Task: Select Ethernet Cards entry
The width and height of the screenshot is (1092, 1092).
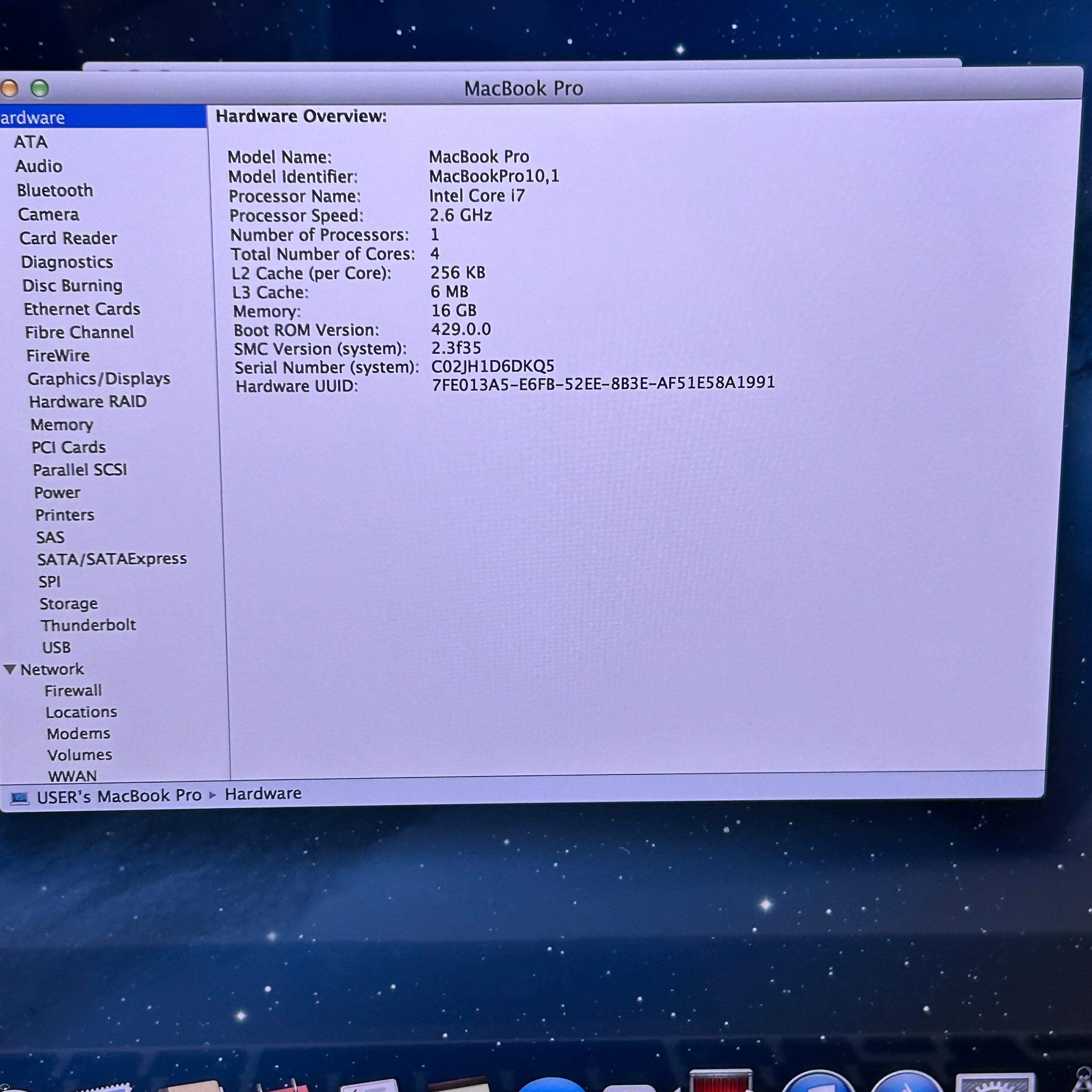Action: [81, 309]
